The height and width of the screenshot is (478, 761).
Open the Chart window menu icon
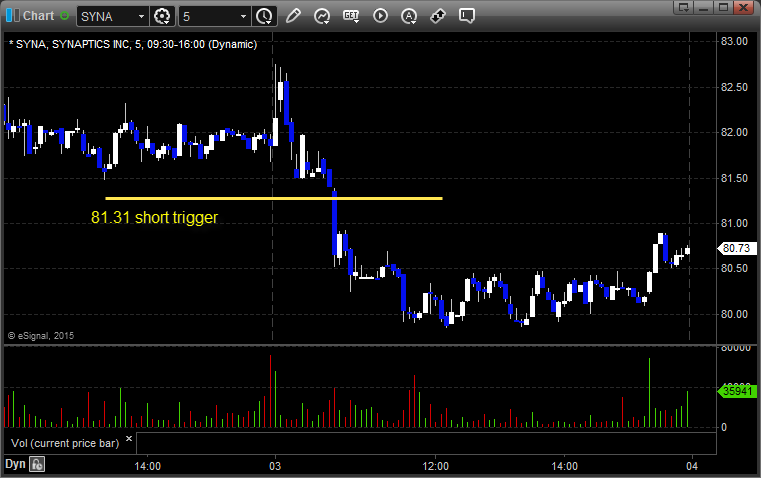tap(11, 16)
